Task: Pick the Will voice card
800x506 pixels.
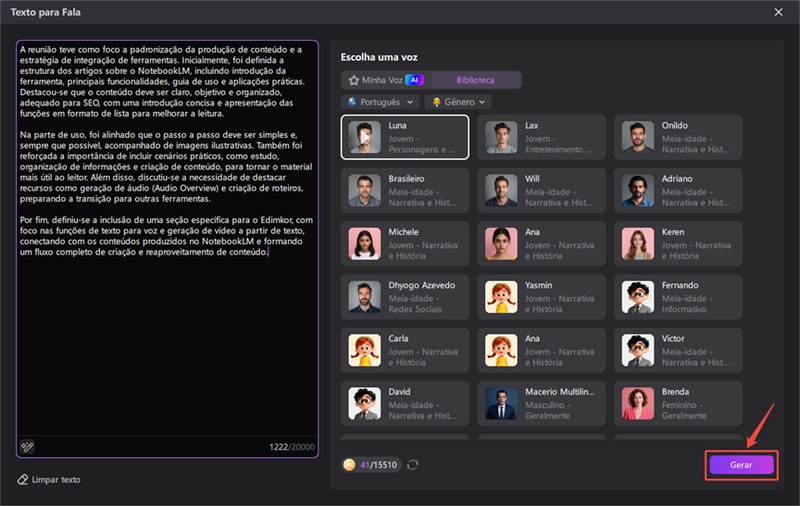Action: 541,190
